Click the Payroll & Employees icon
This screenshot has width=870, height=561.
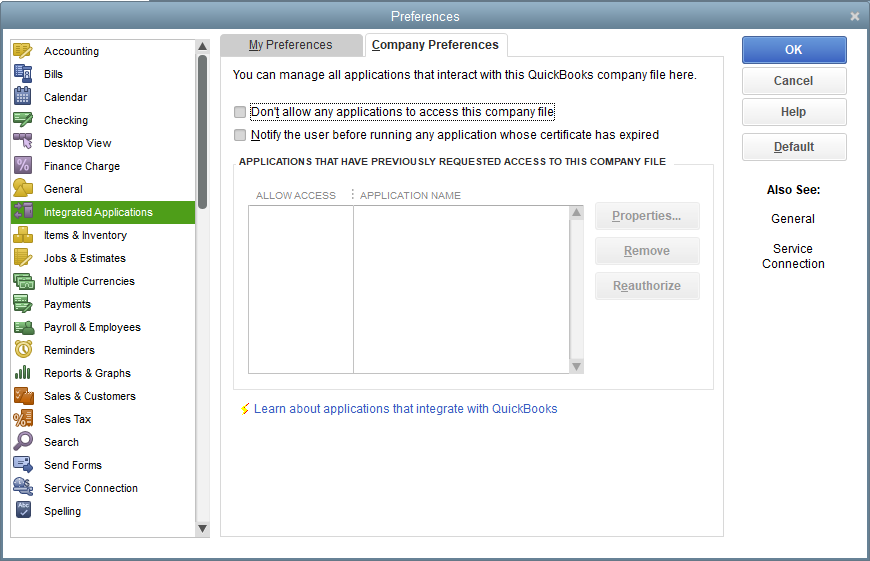(x=23, y=327)
